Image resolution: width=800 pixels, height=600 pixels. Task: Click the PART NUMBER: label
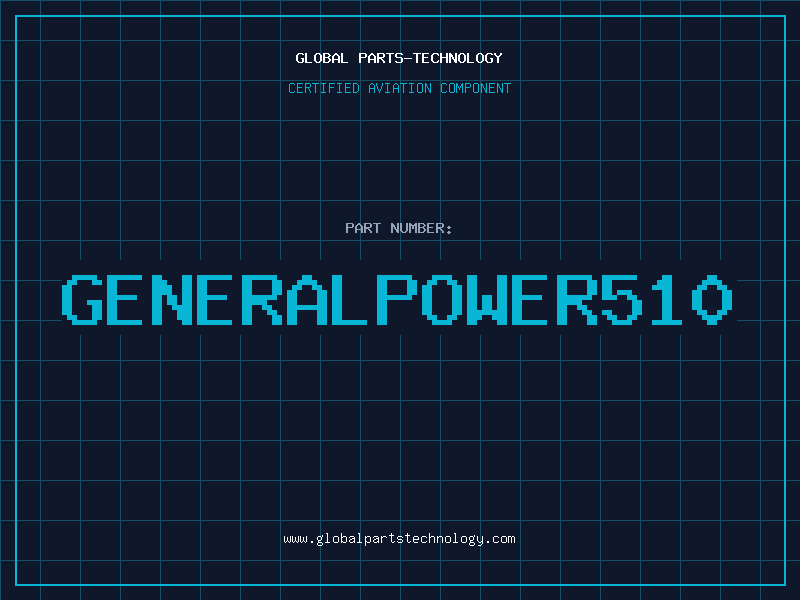399,228
